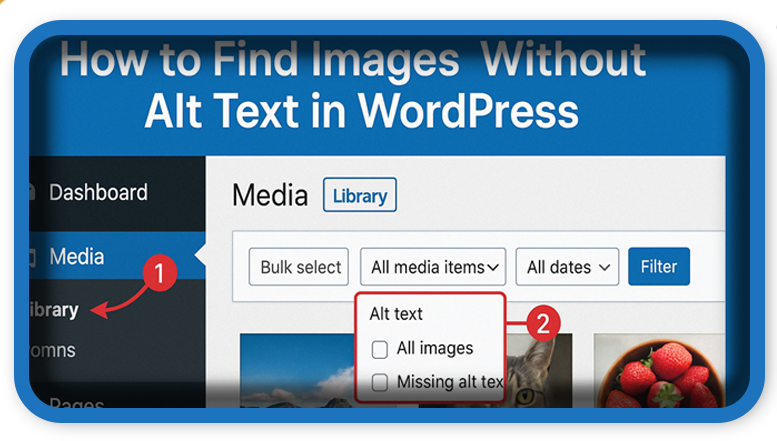Open the mountain landscape thumbnail
This screenshot has height=441, width=777.
tap(297, 371)
